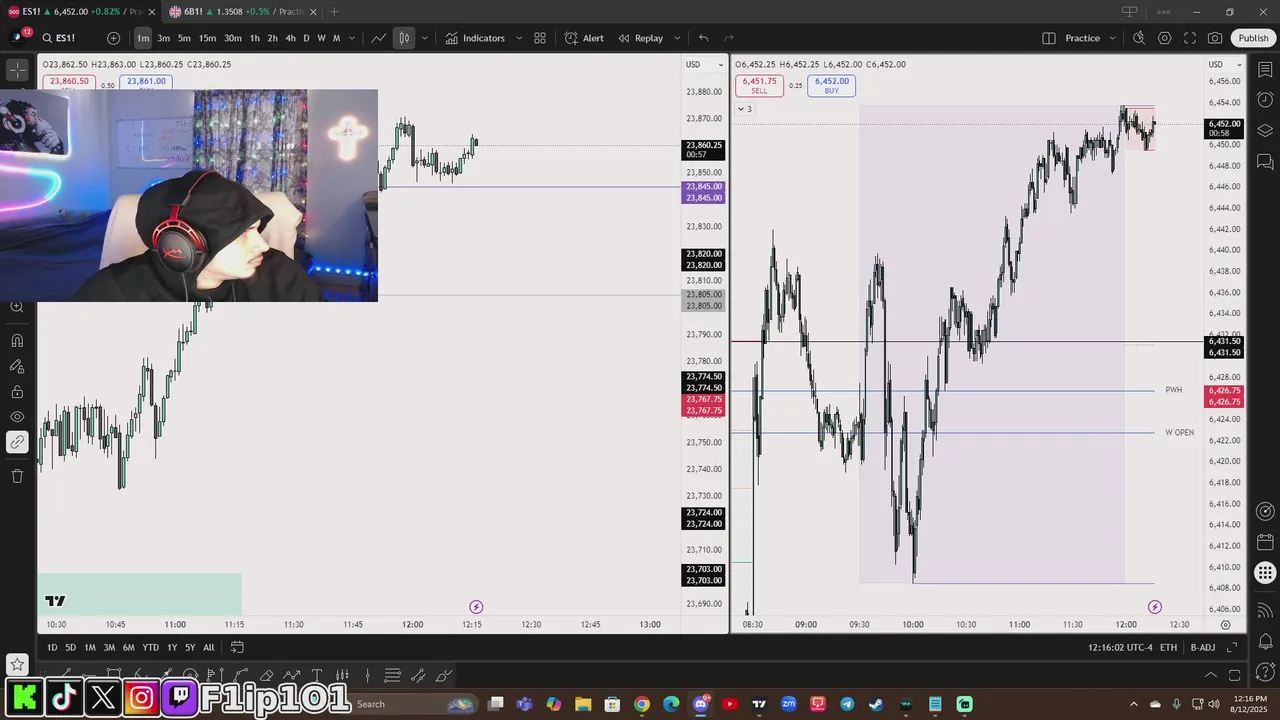Collapse the indicator legend showing 3

[745, 109]
